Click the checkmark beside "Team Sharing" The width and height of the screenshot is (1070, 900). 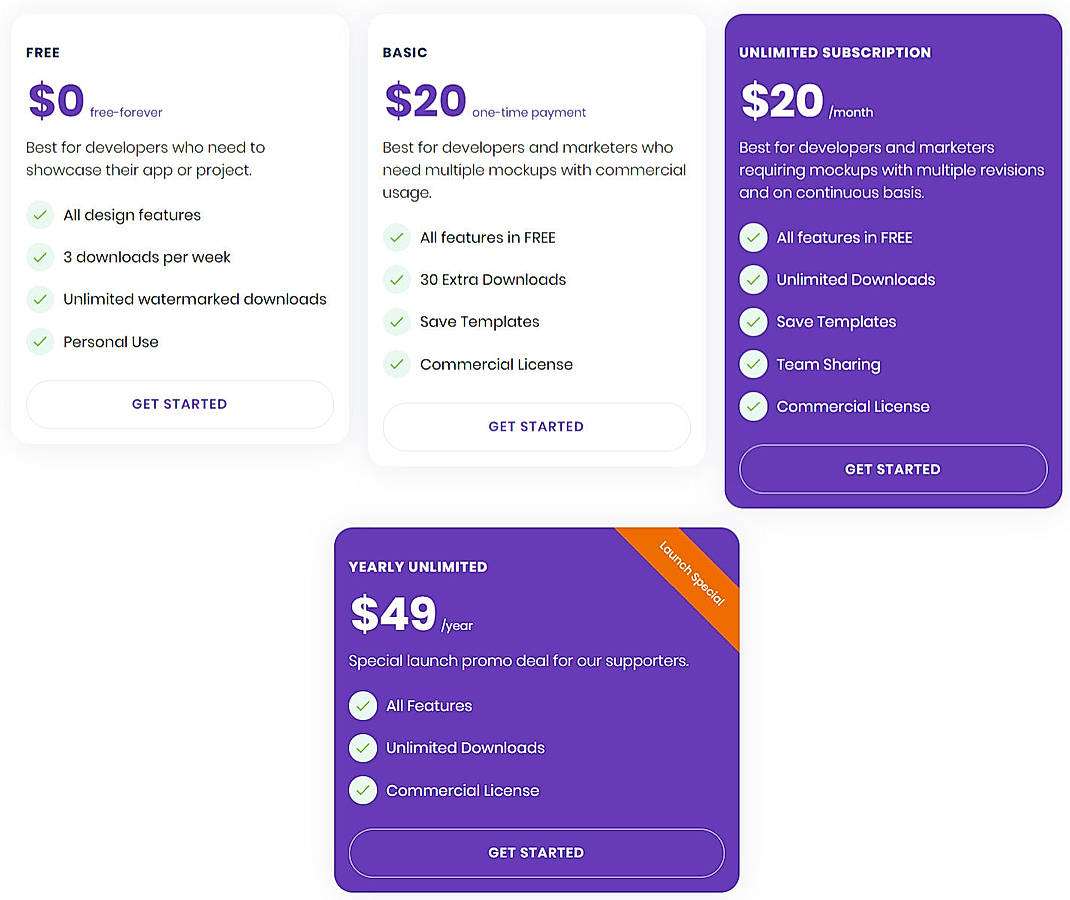pos(753,364)
